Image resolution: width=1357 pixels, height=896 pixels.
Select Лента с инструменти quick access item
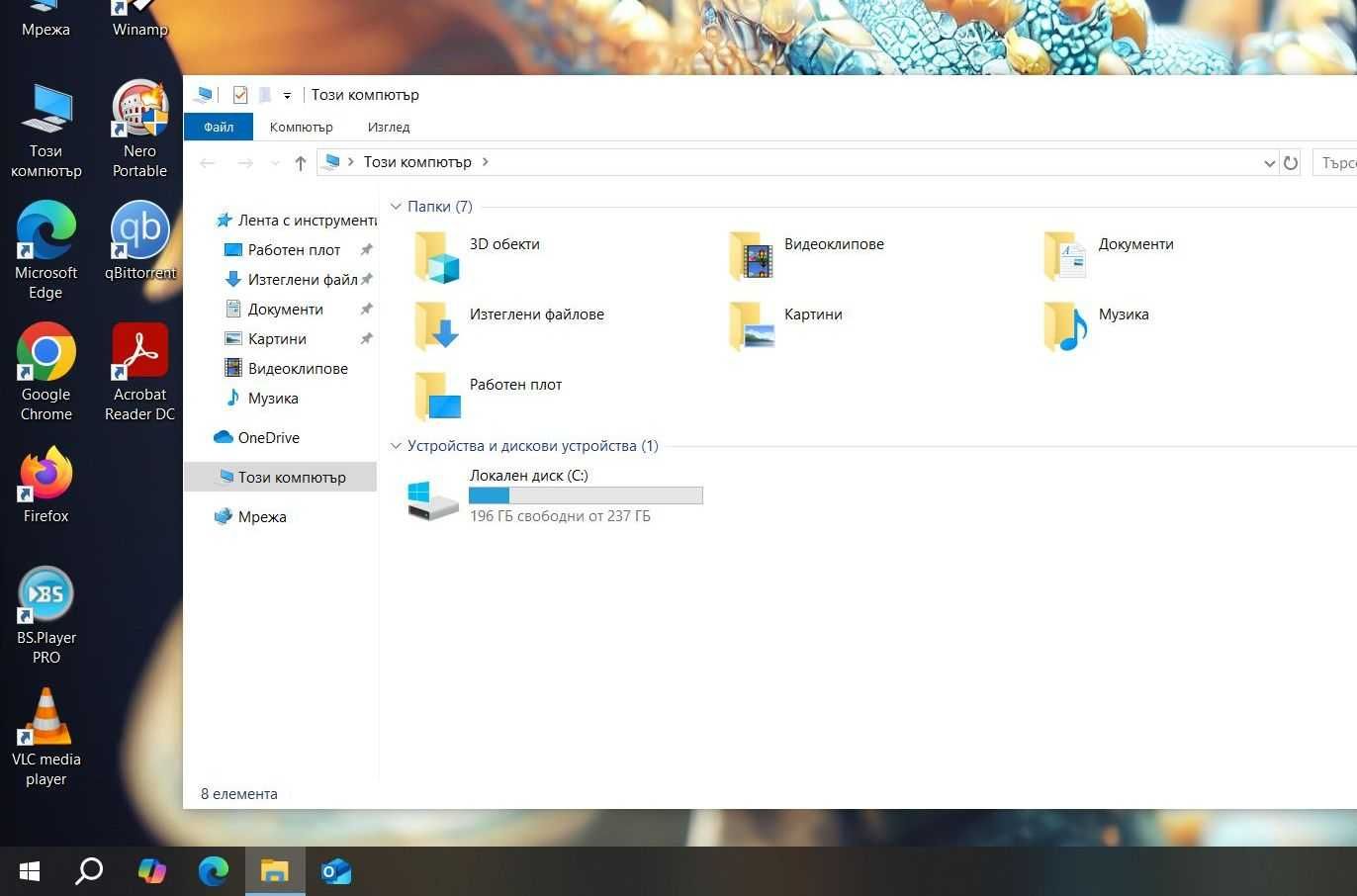pyautogui.click(x=296, y=221)
